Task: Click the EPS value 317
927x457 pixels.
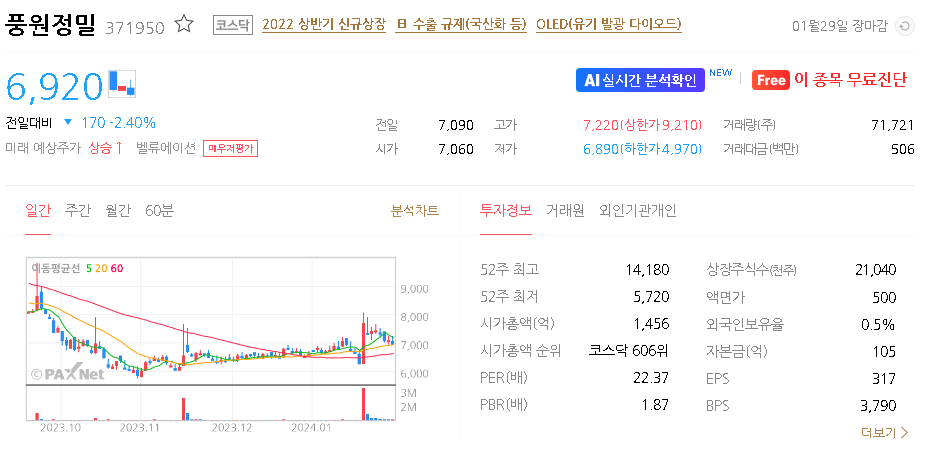Action: click(884, 378)
